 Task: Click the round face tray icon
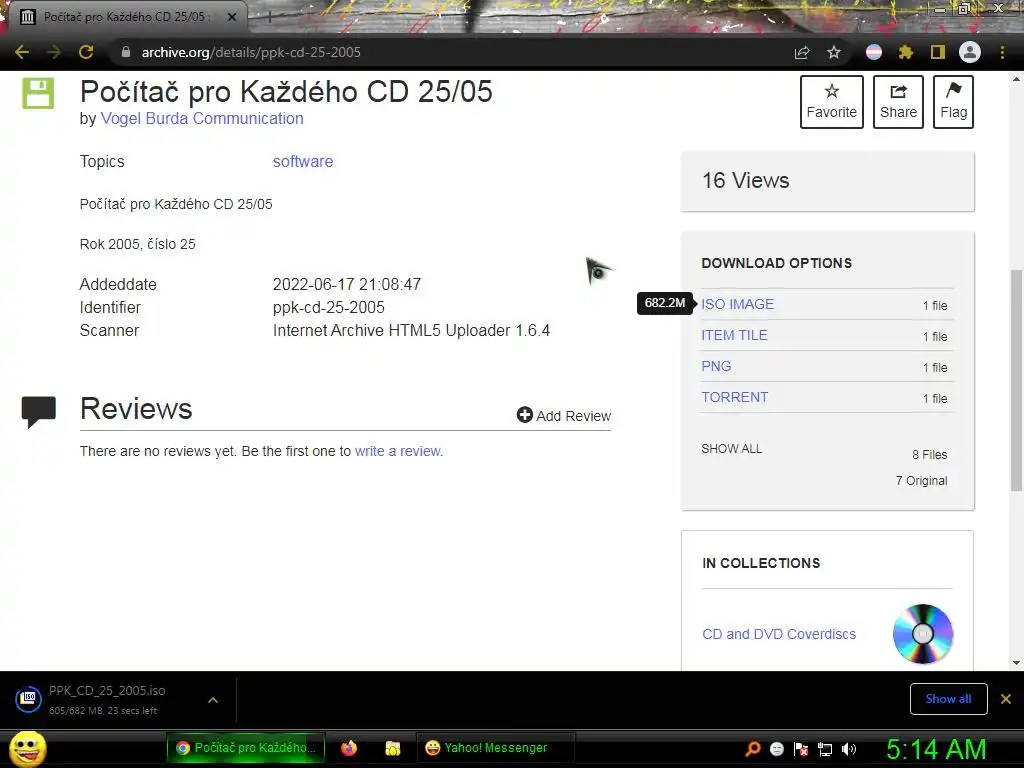[776, 749]
